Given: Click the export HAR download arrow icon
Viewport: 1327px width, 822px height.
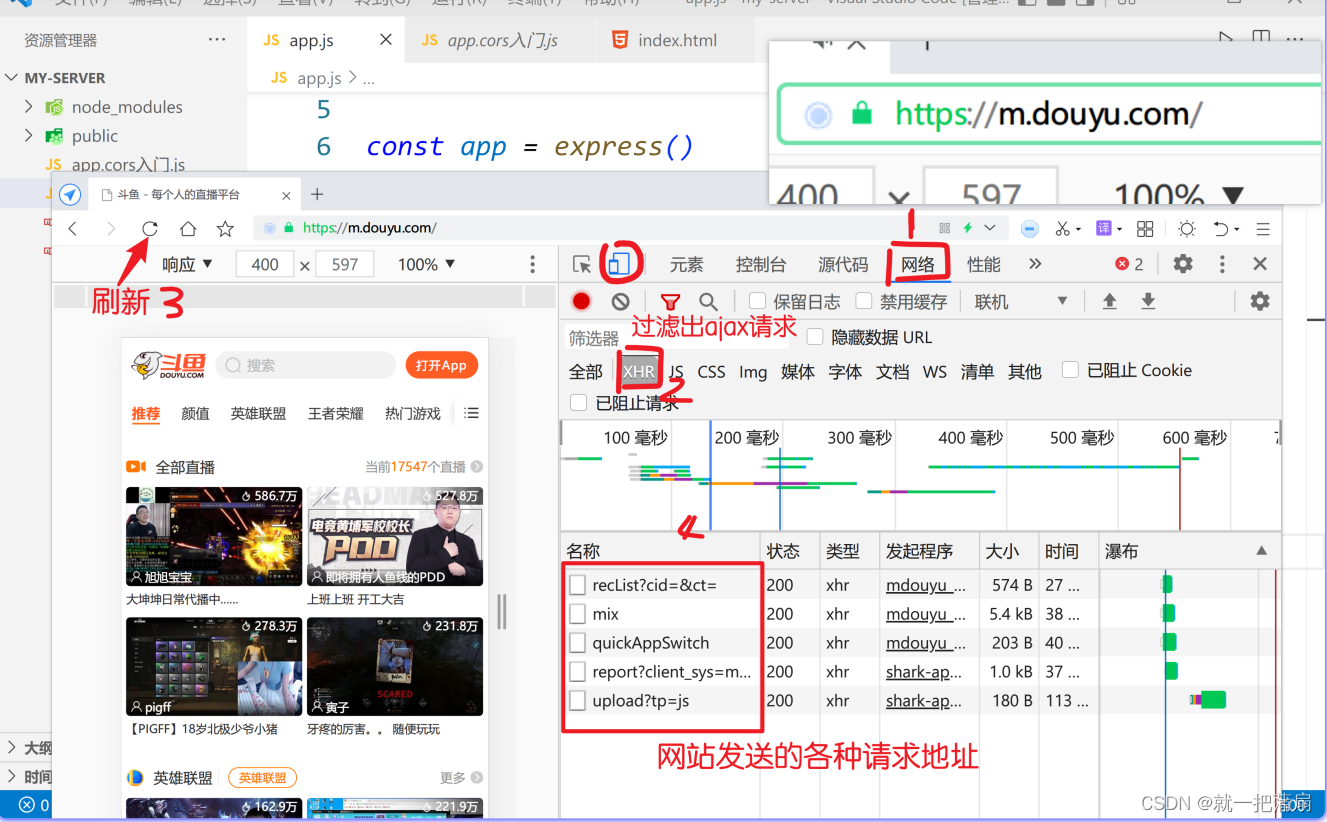Looking at the screenshot, I should click(x=1148, y=301).
